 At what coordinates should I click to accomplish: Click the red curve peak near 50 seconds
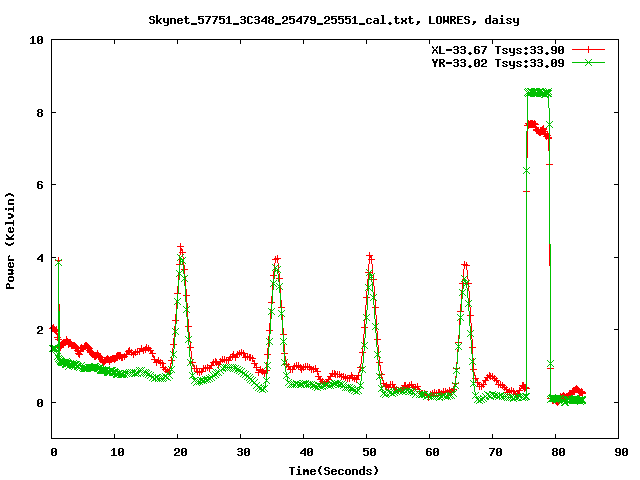tap(370, 256)
